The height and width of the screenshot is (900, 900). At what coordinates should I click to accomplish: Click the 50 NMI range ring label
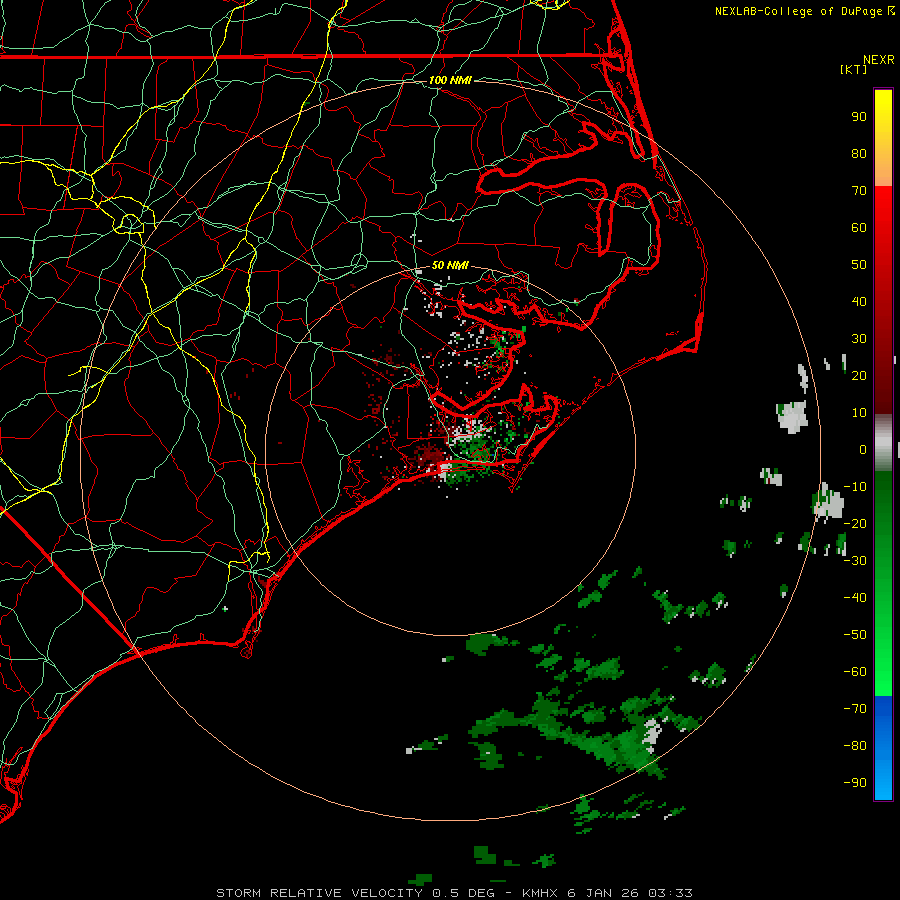click(450, 265)
